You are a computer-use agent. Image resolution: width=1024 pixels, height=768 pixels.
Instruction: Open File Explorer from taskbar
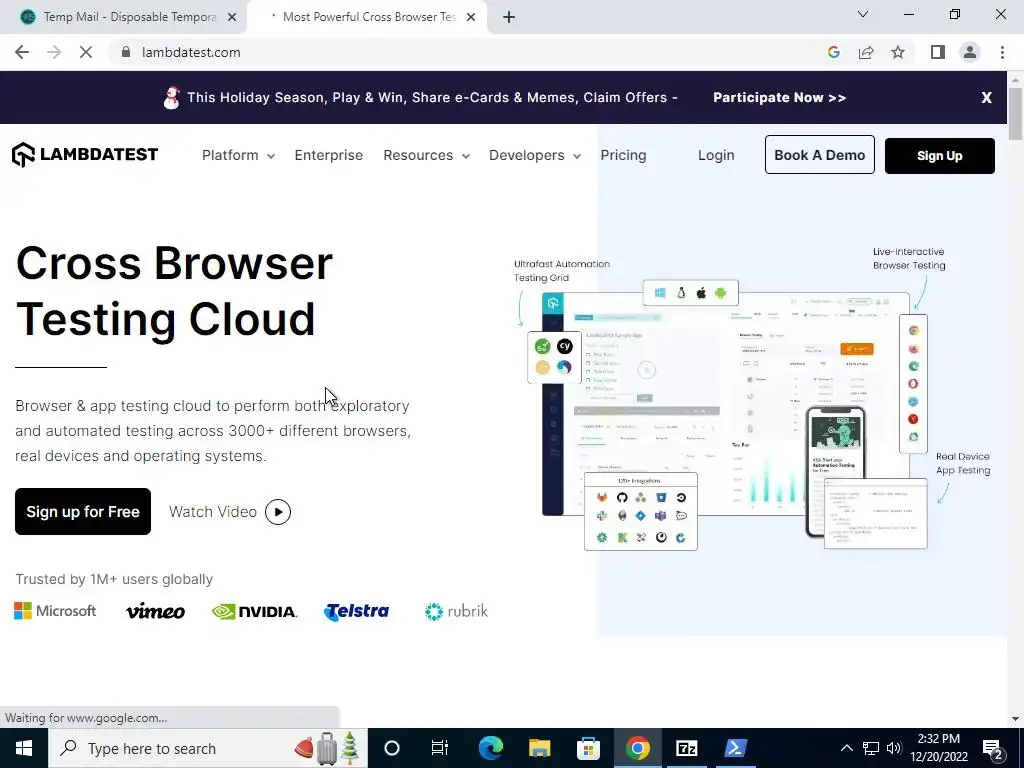tap(539, 748)
